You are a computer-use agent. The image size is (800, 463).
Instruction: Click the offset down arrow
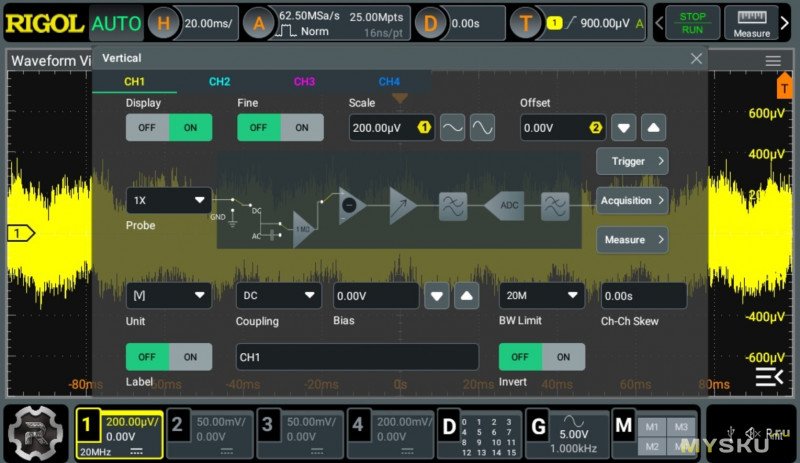(x=624, y=127)
